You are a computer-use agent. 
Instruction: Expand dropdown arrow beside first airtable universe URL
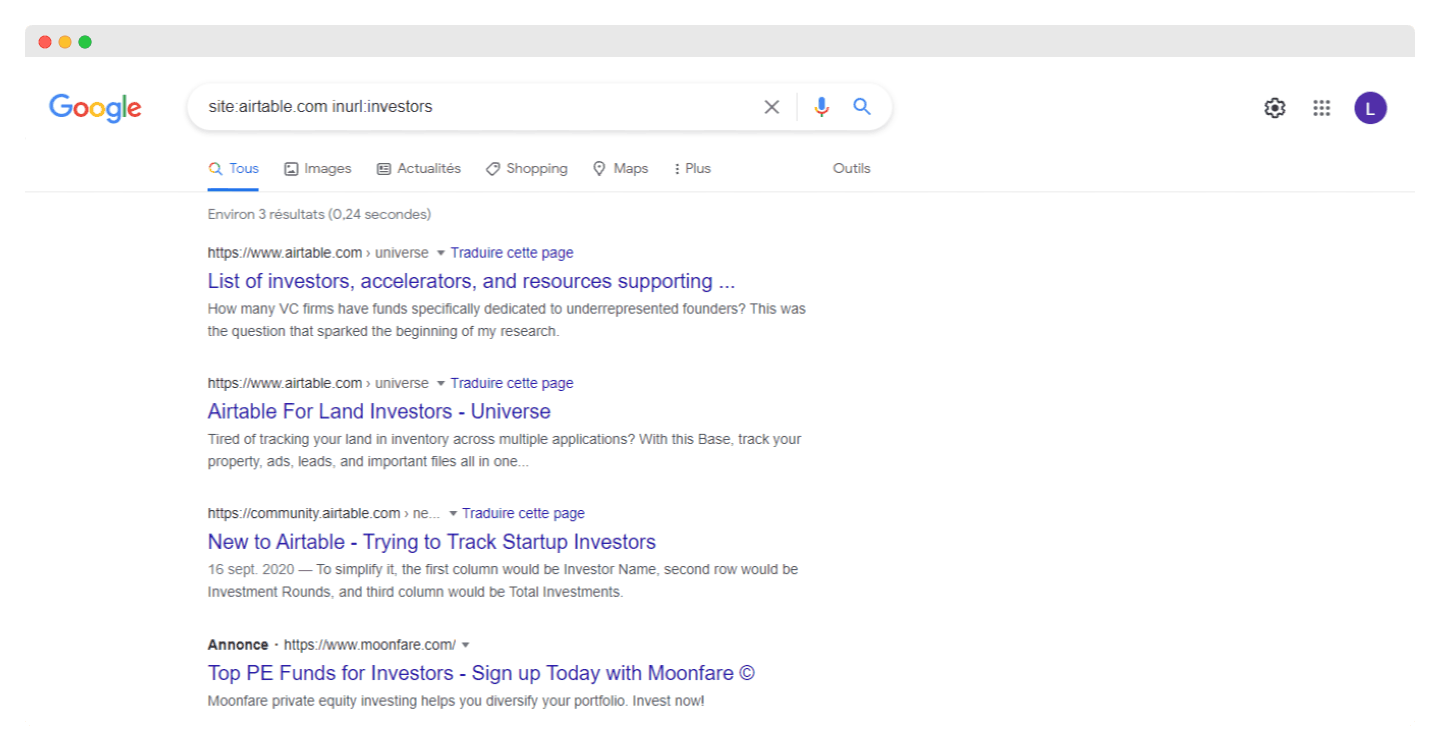tap(440, 253)
